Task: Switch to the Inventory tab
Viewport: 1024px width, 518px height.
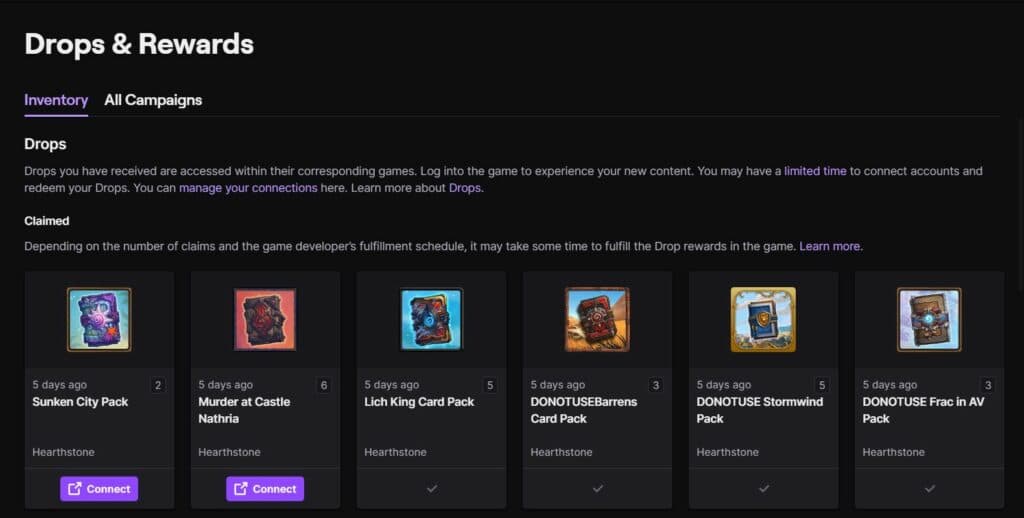Action: pyautogui.click(x=56, y=100)
